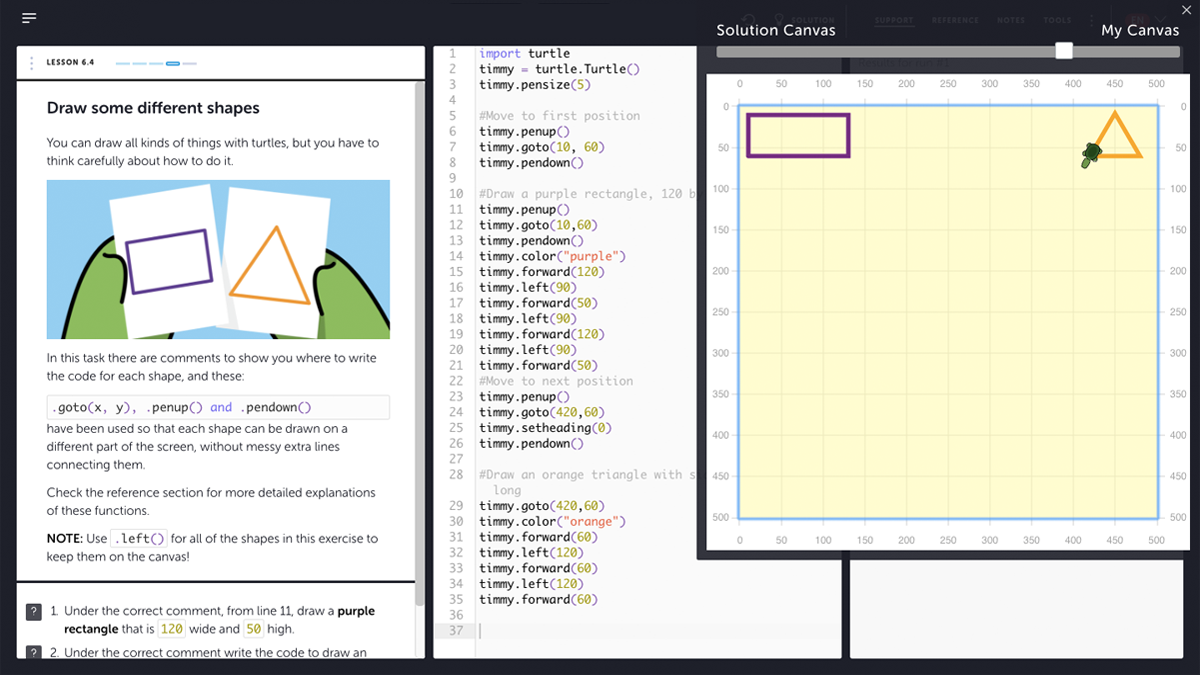Go to the current fourth progress step

click(x=173, y=63)
